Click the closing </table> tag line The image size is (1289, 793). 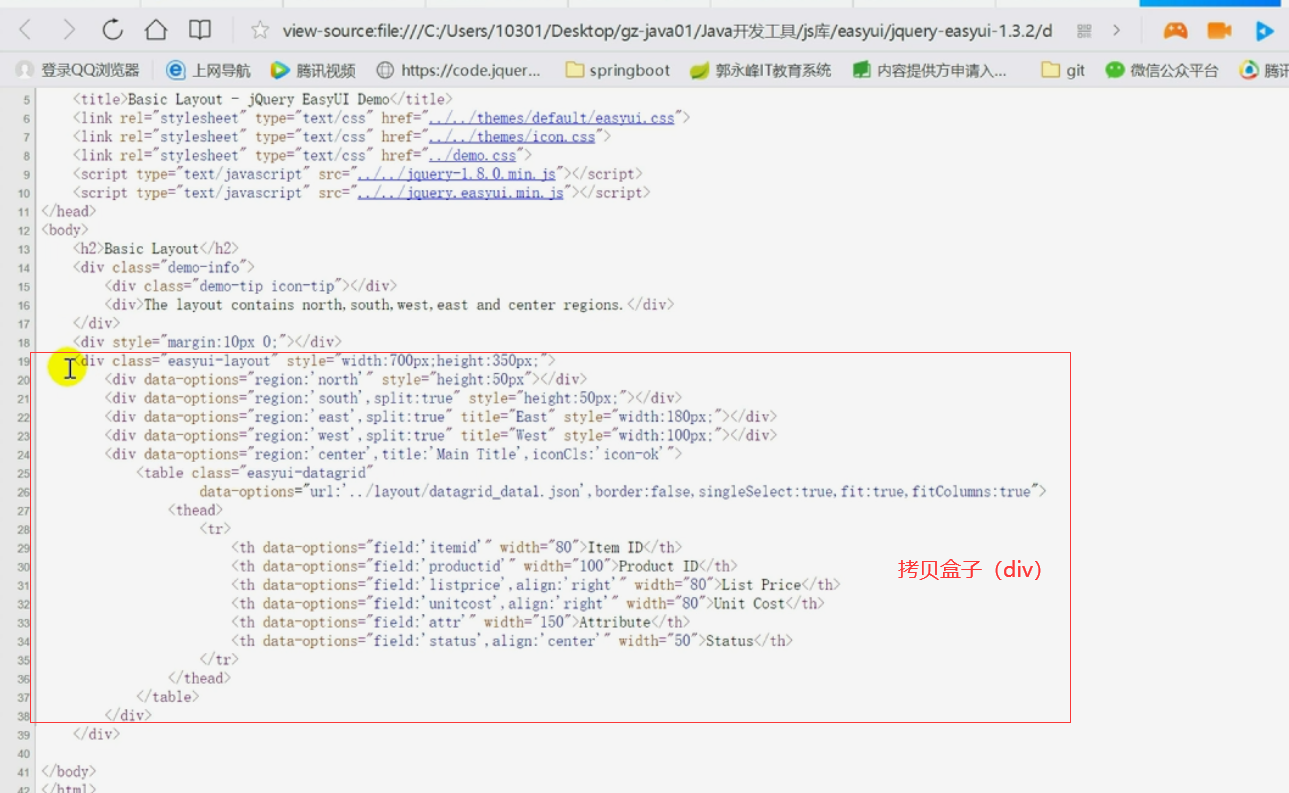[167, 697]
